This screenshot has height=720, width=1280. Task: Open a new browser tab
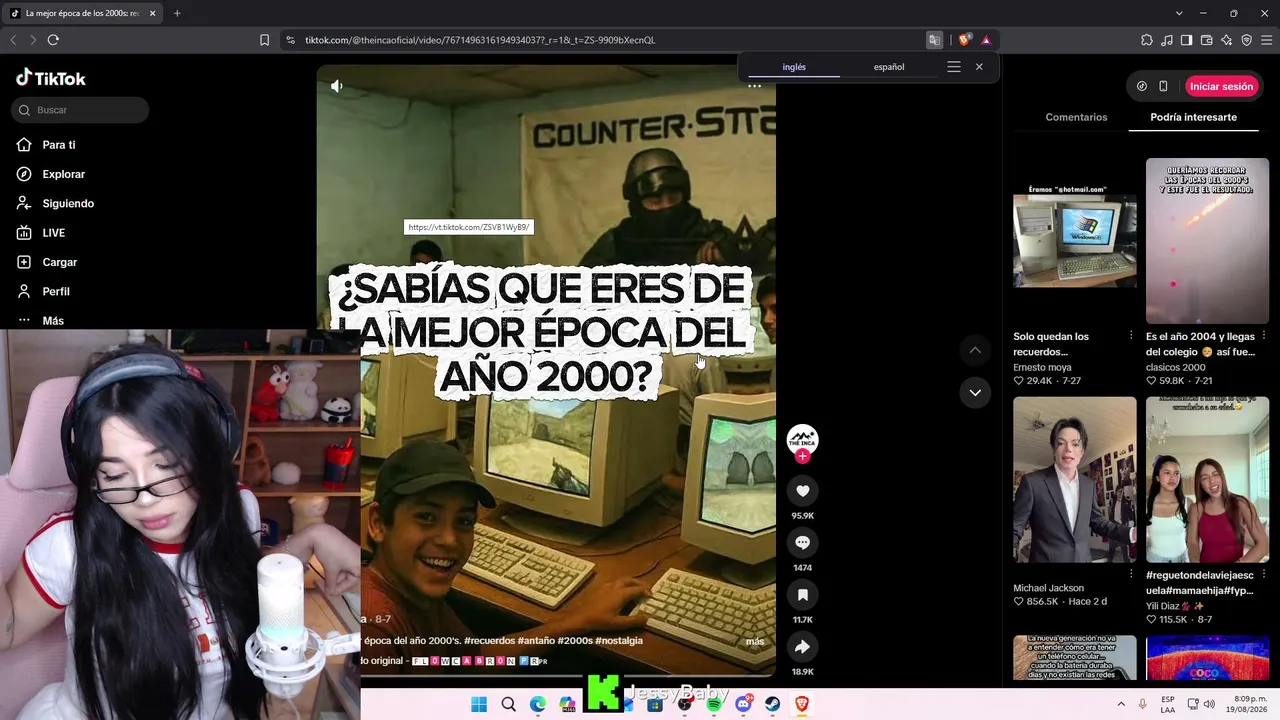pos(177,13)
